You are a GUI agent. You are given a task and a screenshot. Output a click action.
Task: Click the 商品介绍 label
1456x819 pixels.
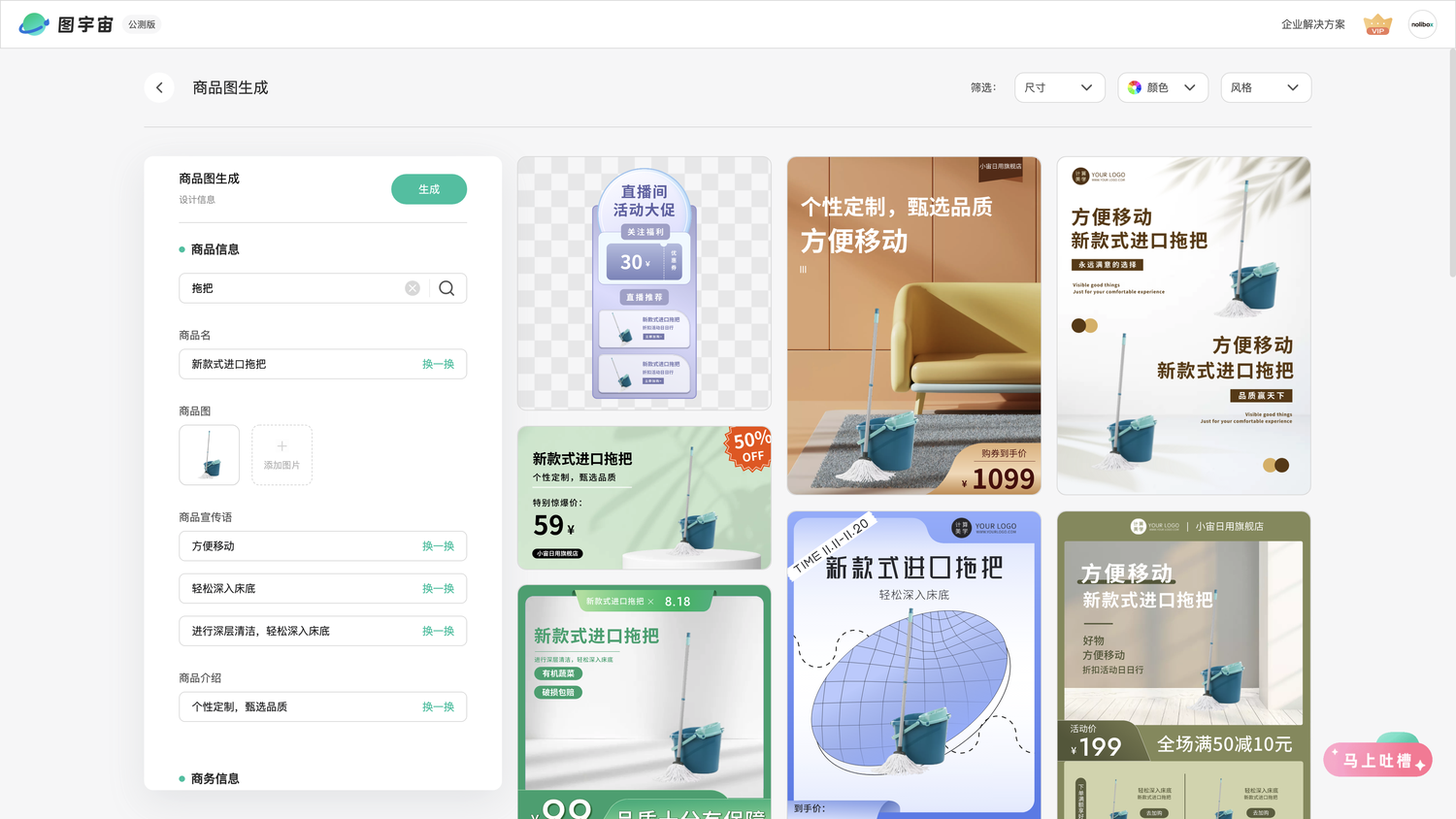[200, 678]
